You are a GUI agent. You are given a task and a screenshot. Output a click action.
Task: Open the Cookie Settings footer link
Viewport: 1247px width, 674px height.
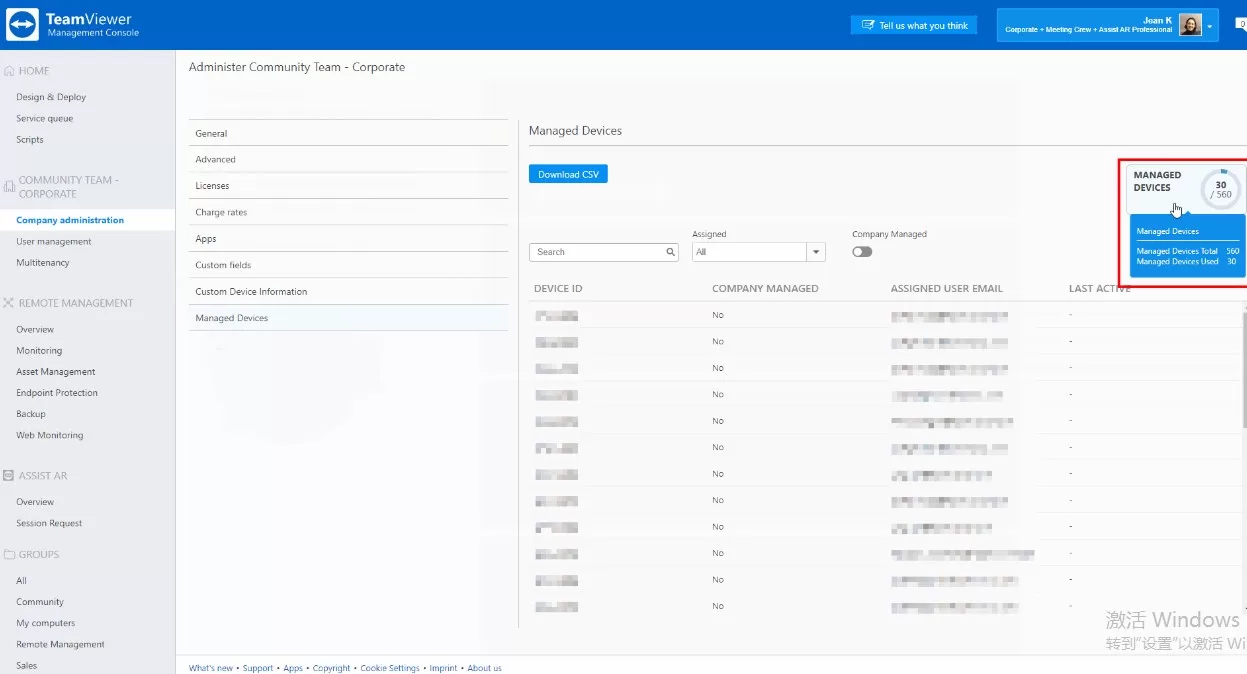pyautogui.click(x=390, y=668)
